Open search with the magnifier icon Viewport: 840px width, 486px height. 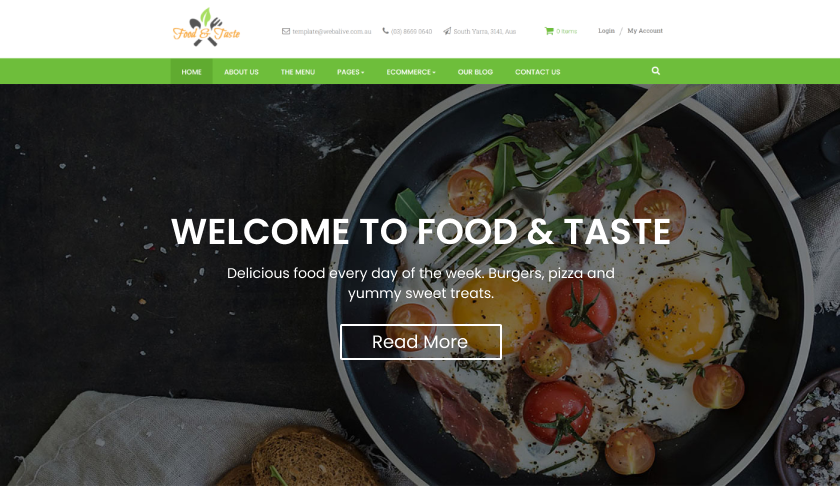click(x=656, y=71)
